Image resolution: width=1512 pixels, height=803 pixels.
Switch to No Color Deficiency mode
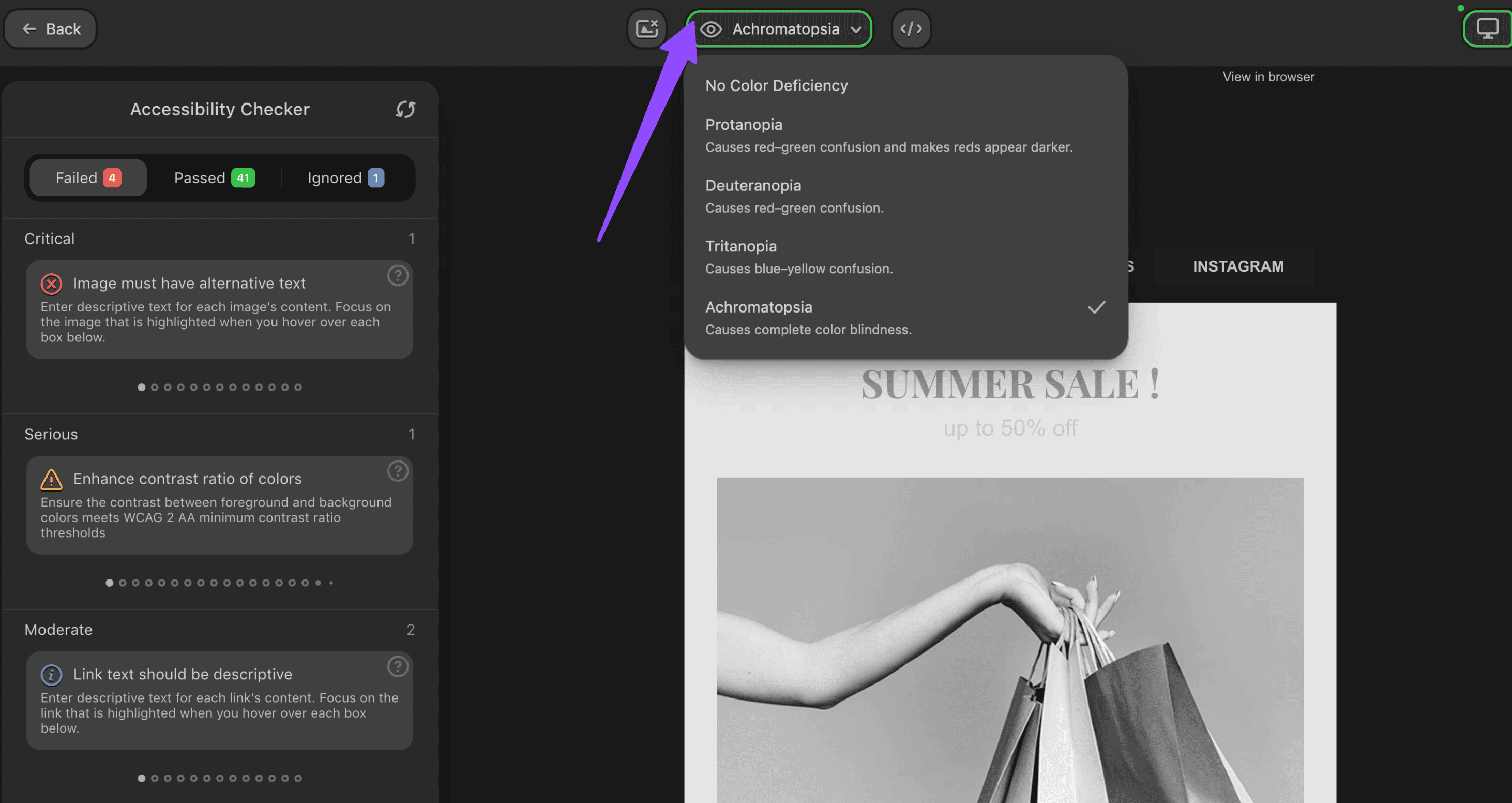point(776,85)
